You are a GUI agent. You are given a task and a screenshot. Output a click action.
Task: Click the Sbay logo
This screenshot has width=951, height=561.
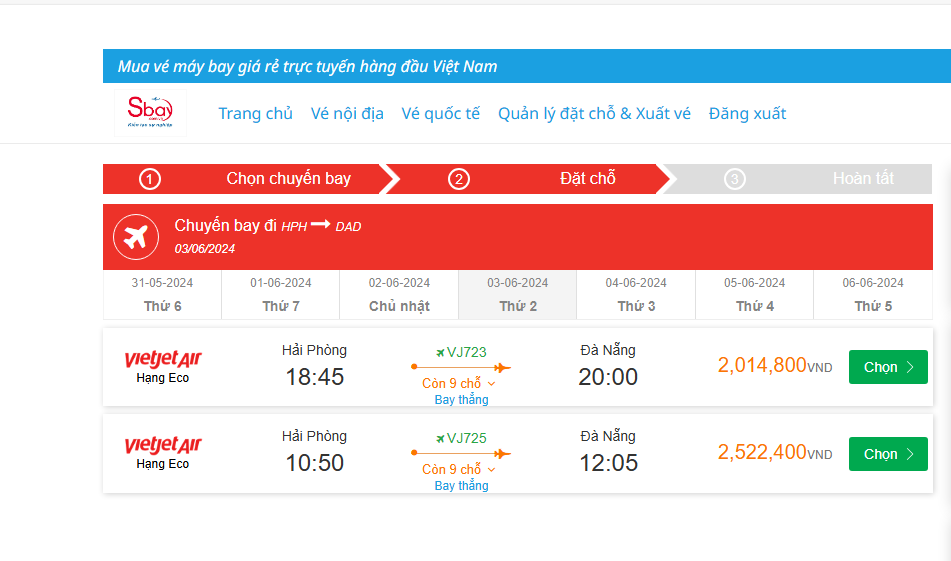[x=150, y=113]
